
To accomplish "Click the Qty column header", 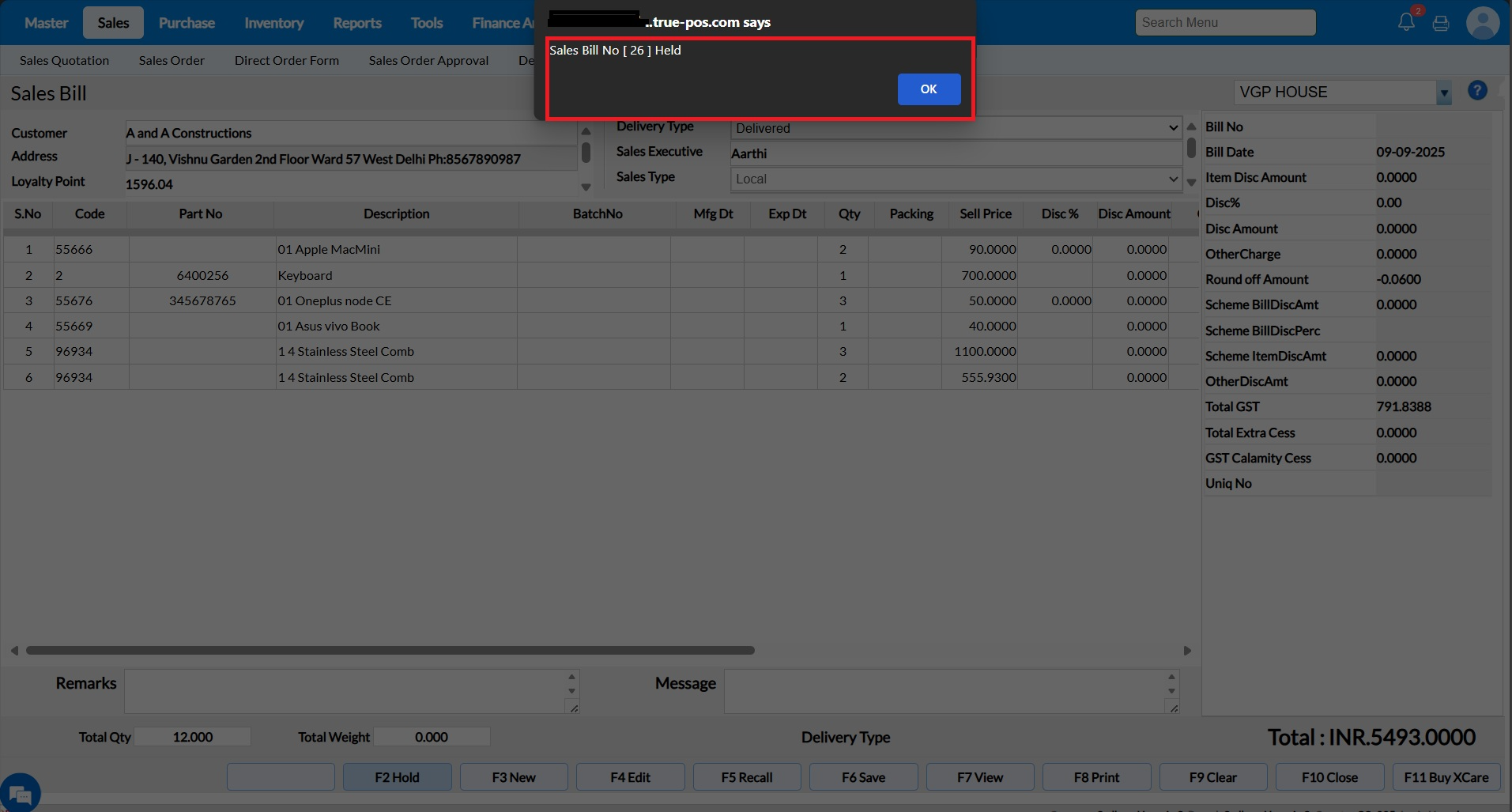I will pyautogui.click(x=850, y=213).
